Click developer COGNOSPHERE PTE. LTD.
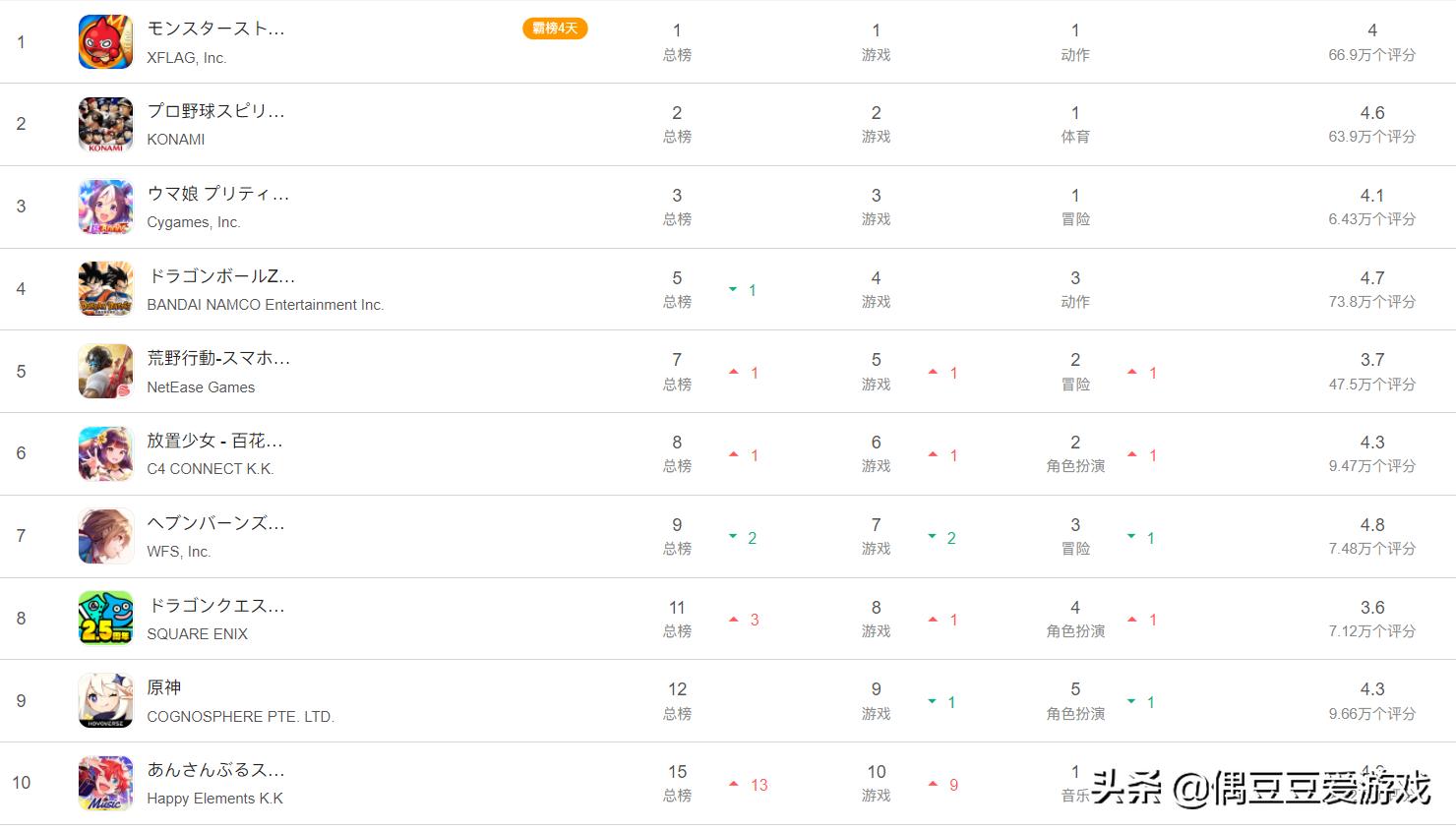Image resolution: width=1456 pixels, height=831 pixels. click(x=241, y=717)
